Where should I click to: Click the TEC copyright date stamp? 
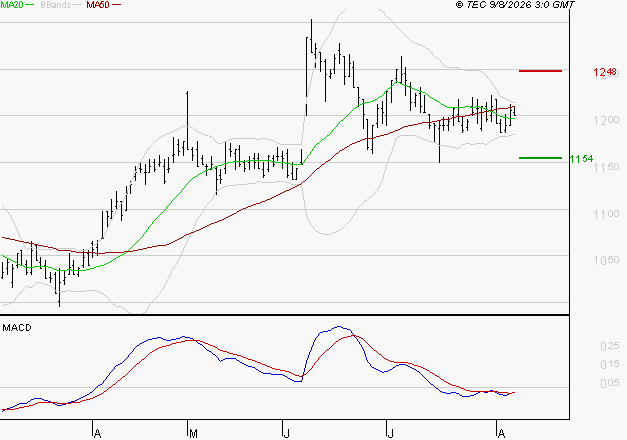click(x=515, y=5)
